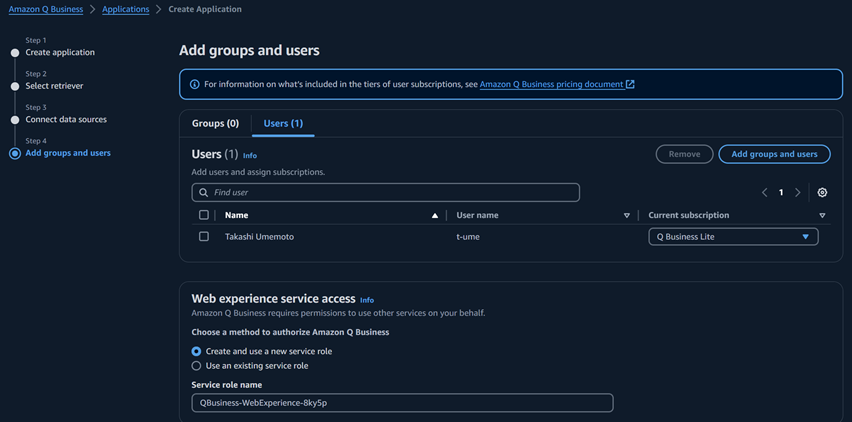
Task: Switch to the Groups (0) tab
Action: click(x=215, y=123)
